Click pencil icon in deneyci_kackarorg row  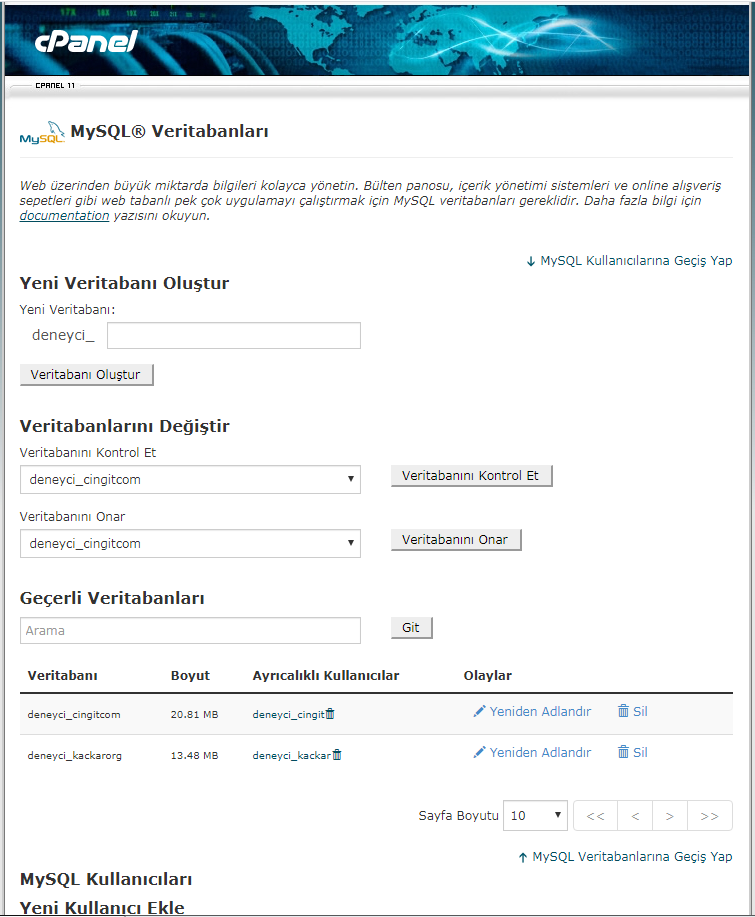(480, 752)
